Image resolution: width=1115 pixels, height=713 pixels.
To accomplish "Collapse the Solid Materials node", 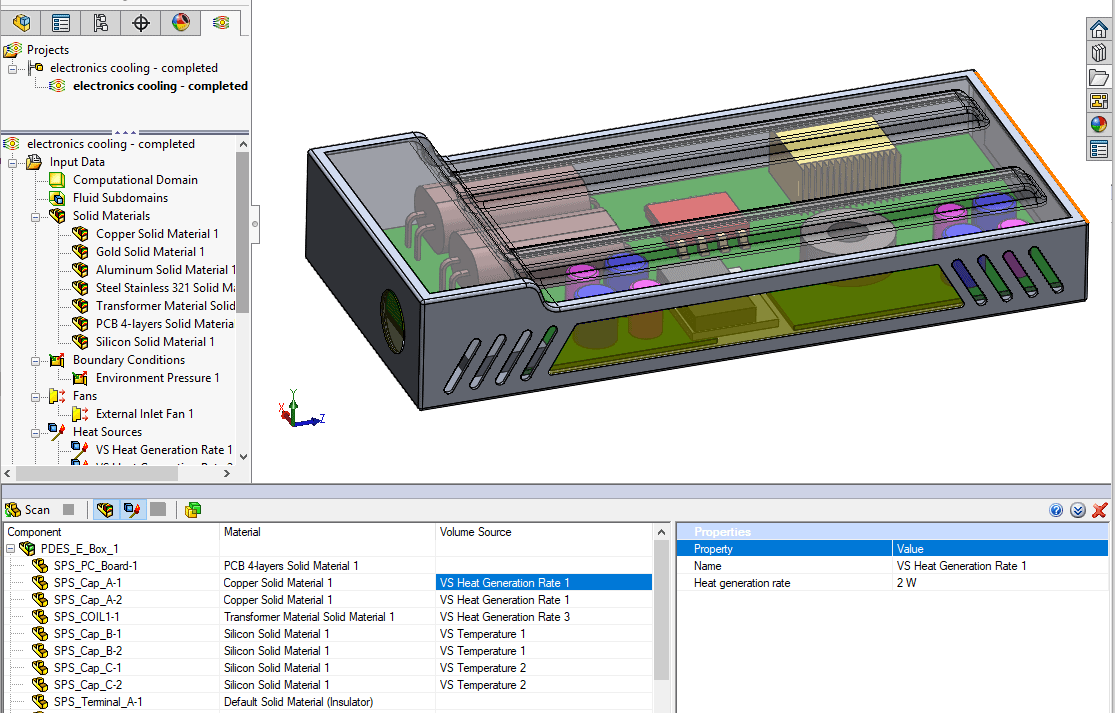I will click(x=35, y=217).
